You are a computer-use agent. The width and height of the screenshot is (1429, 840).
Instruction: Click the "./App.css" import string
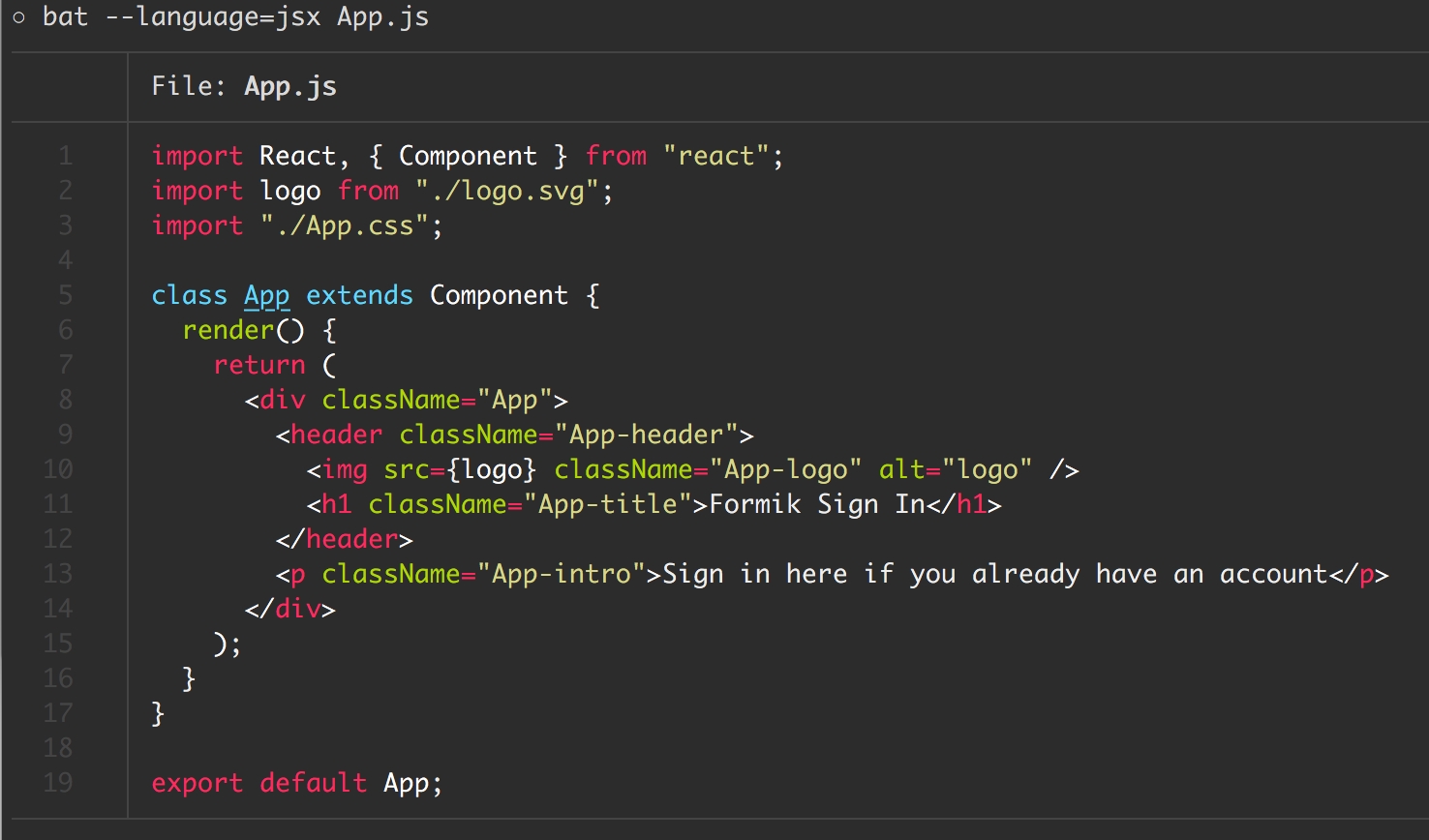[344, 225]
